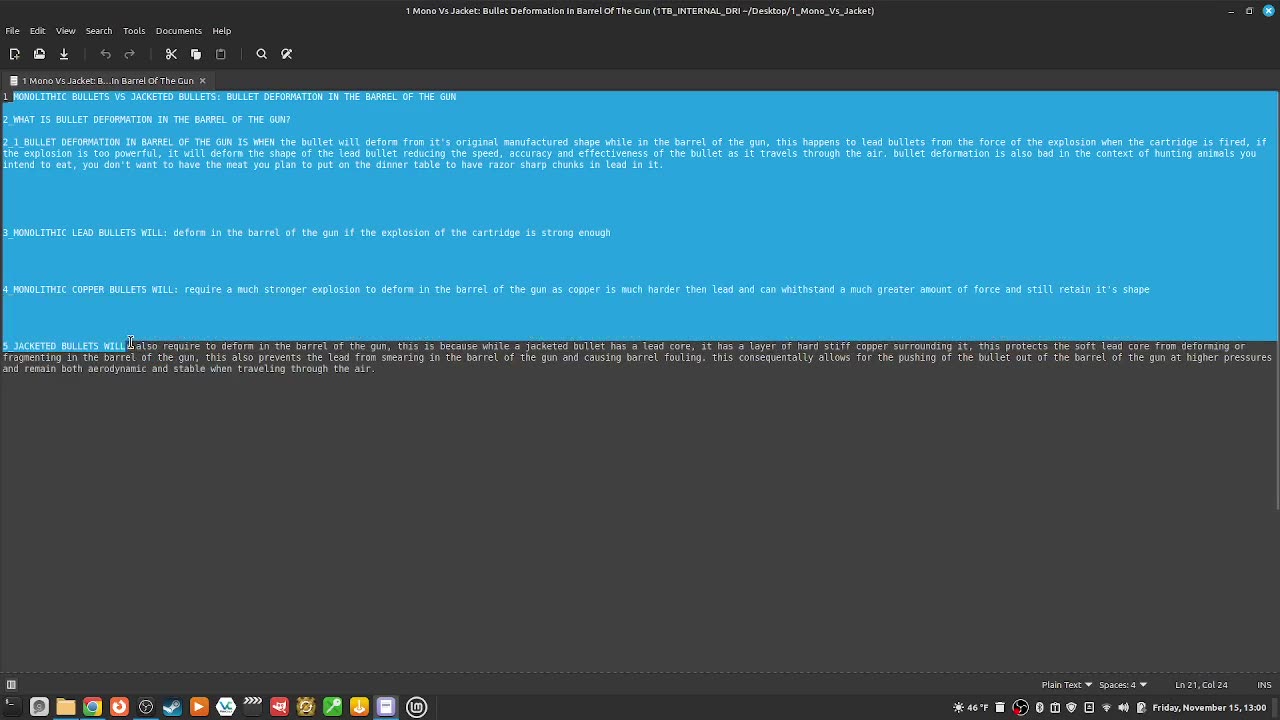Open the sync/update app icon in taskbar
Viewport: 1280px width, 720px height.
click(x=306, y=707)
